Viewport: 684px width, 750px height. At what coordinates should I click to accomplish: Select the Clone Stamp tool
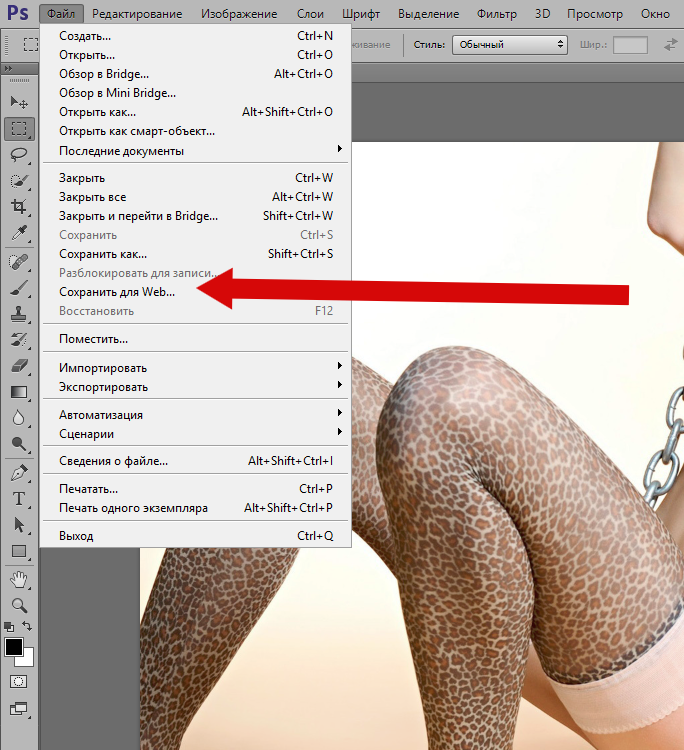point(19,314)
